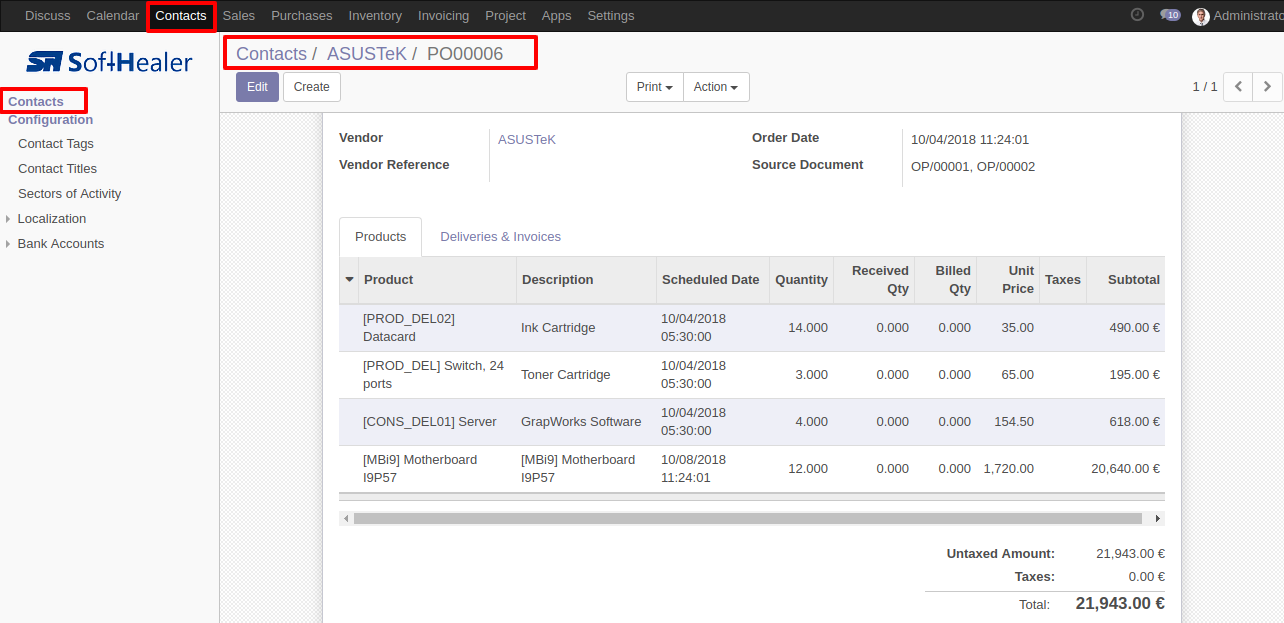Select the [PROD_DEL02] Datacard row
The image size is (1284, 623).
(x=752, y=328)
